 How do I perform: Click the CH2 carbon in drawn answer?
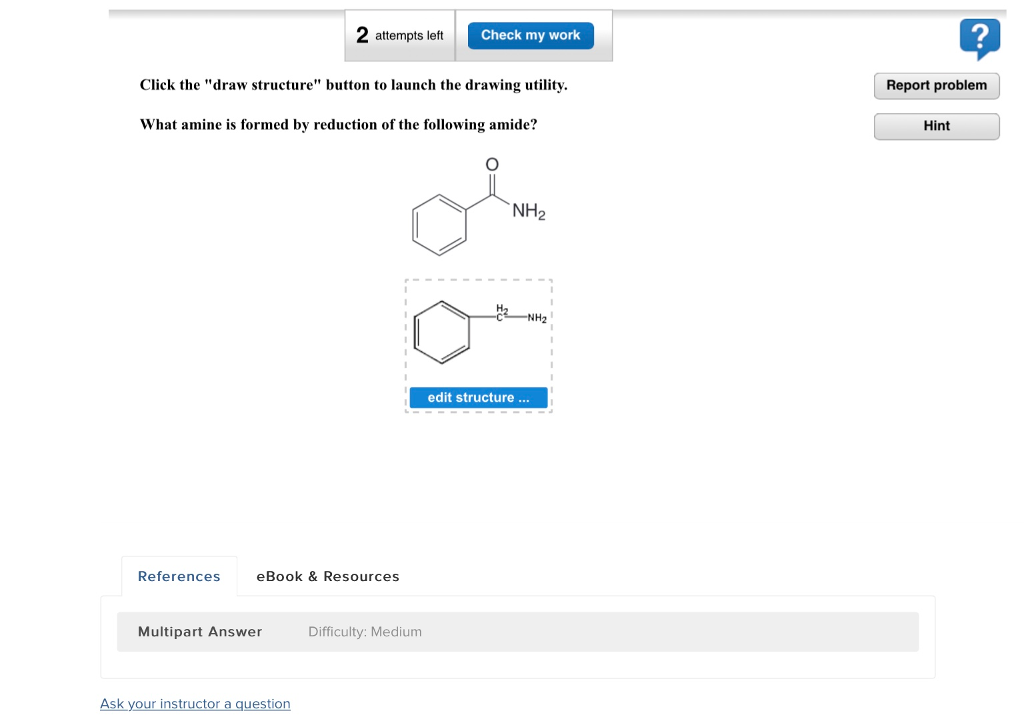[x=501, y=313]
